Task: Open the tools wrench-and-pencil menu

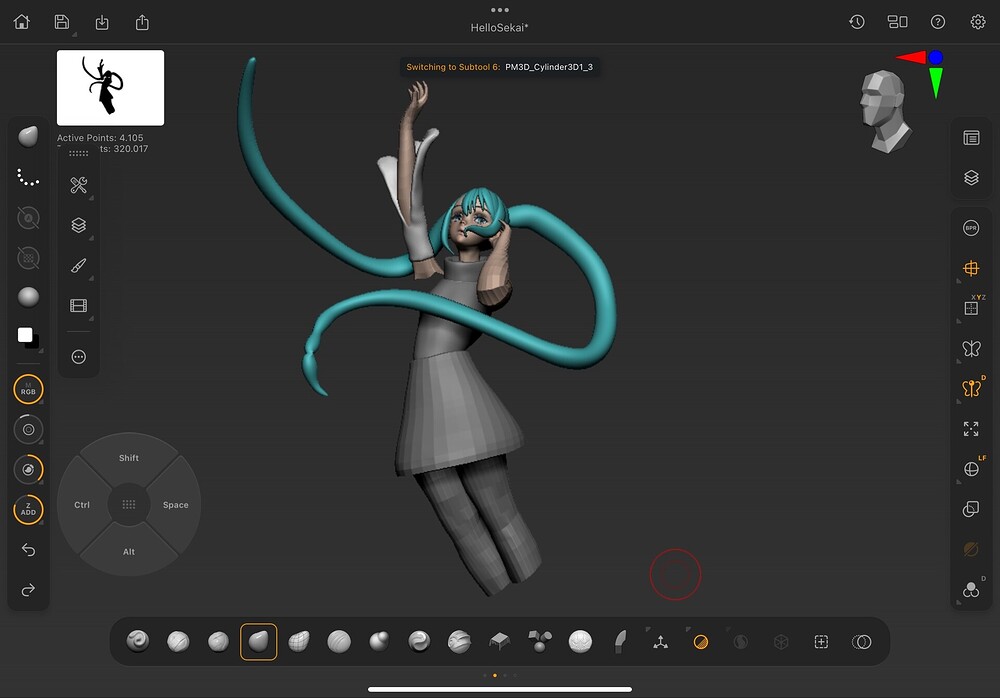Action: pyautogui.click(x=78, y=185)
